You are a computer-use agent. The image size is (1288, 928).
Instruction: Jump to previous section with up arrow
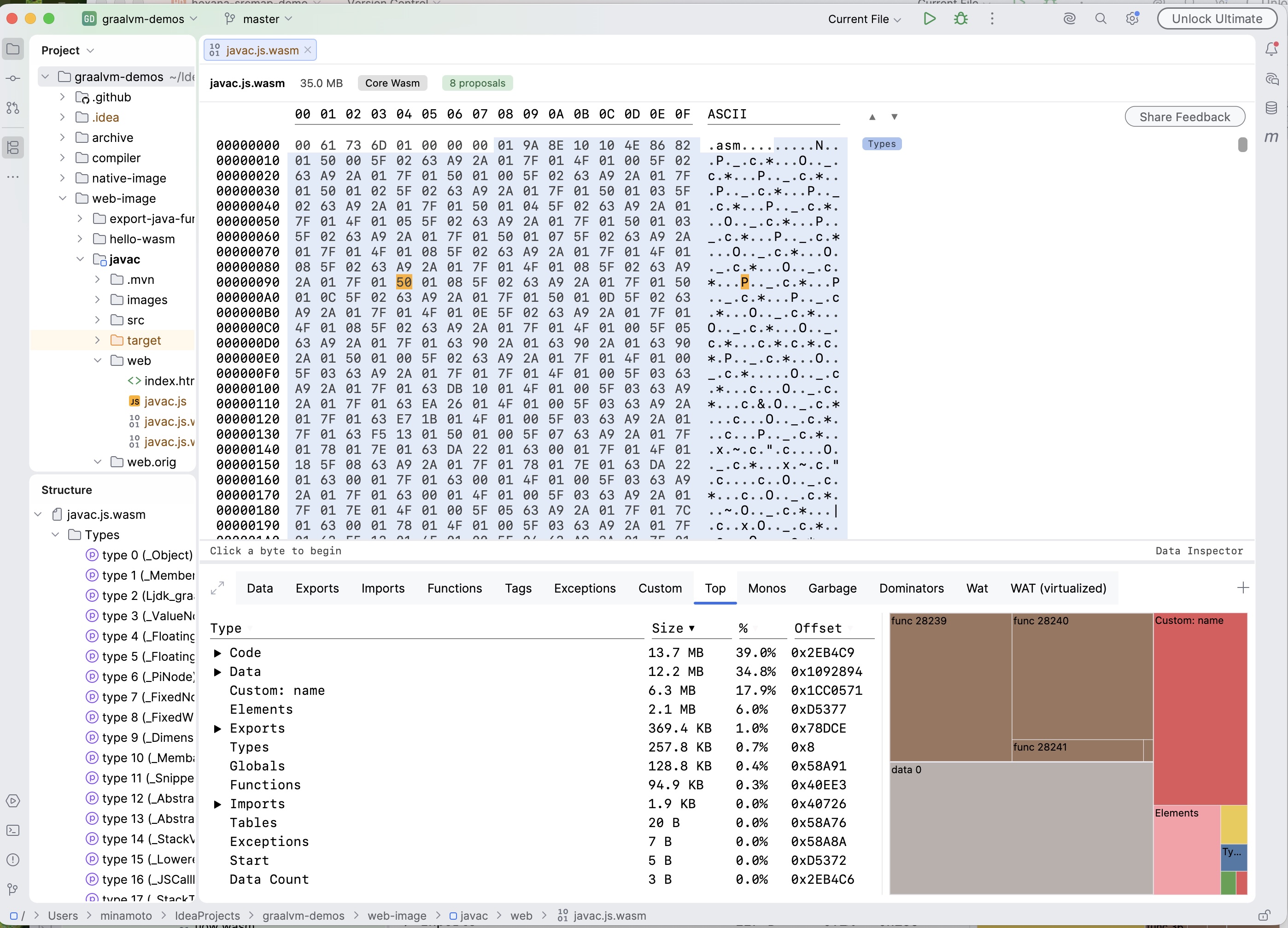[x=872, y=117]
